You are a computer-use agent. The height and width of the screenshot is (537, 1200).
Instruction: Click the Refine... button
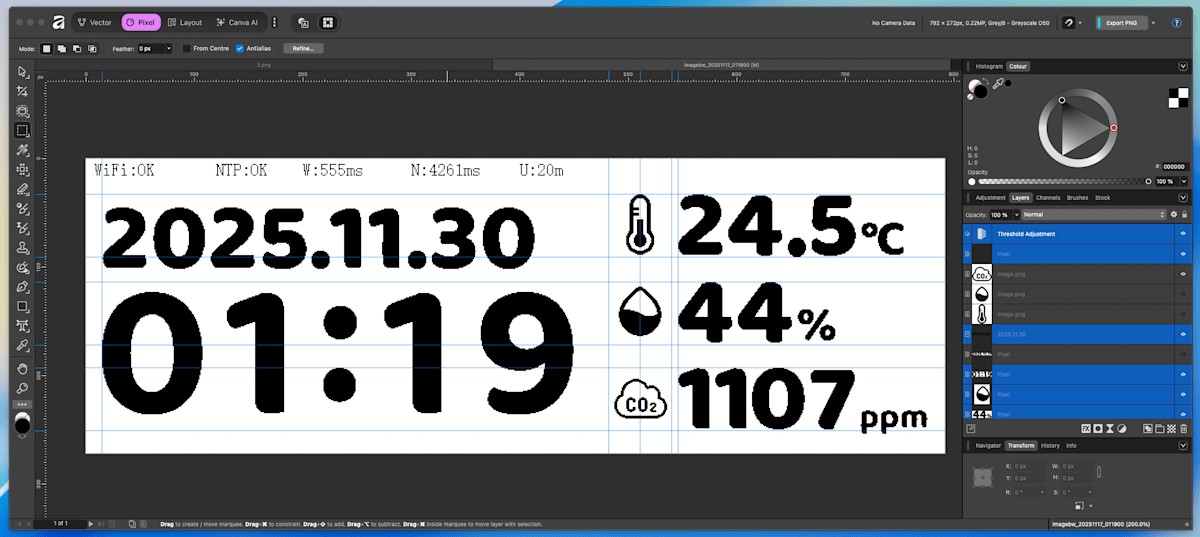(303, 48)
